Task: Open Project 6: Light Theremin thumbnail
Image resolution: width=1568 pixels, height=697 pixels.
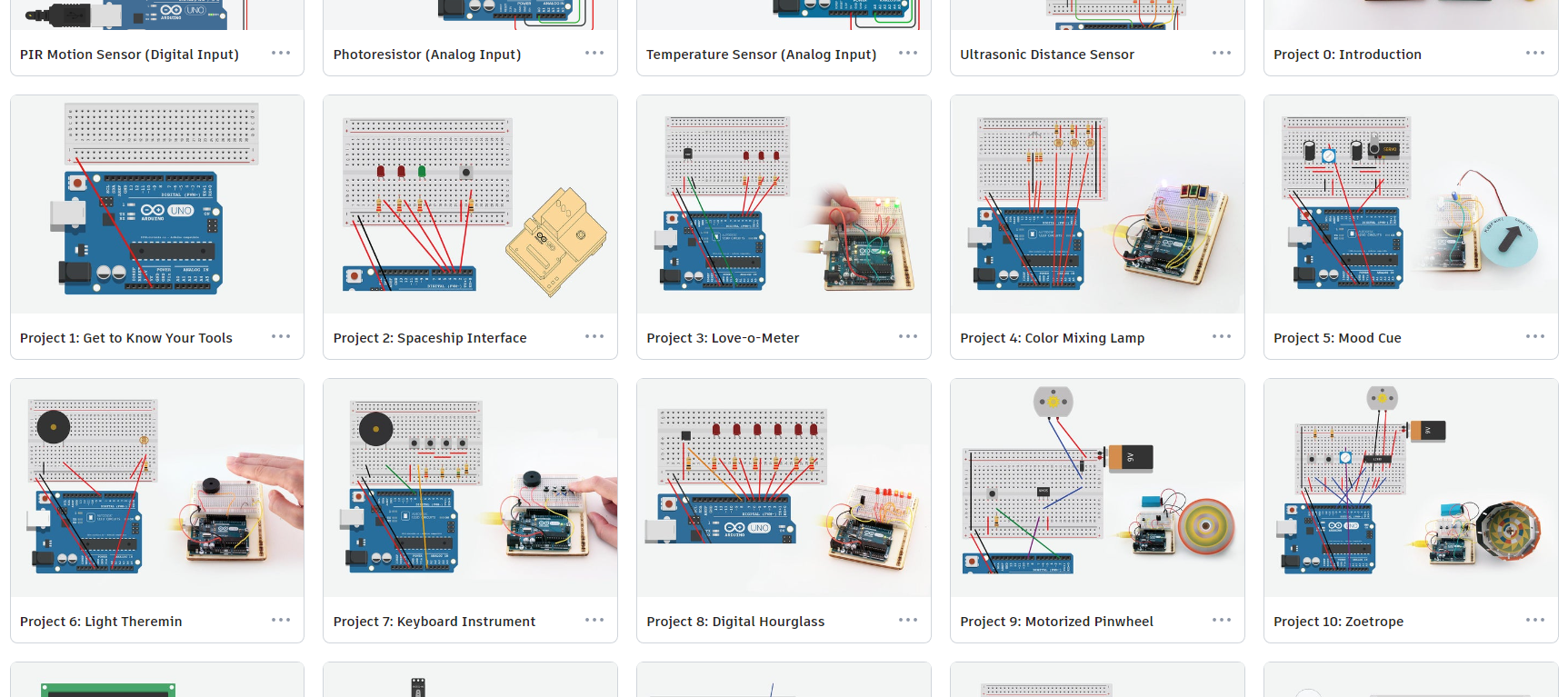Action: 157,488
